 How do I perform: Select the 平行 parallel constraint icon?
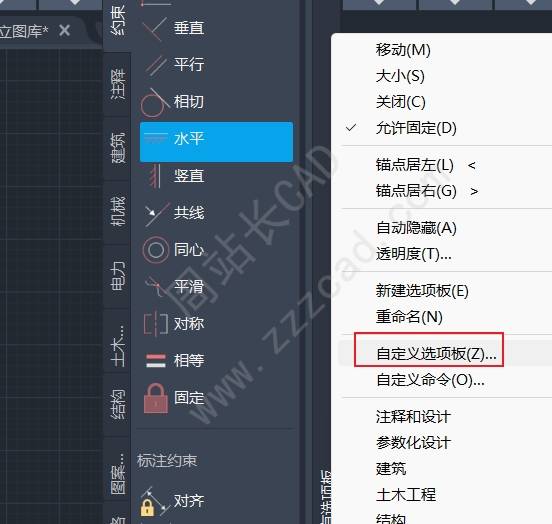pos(155,65)
